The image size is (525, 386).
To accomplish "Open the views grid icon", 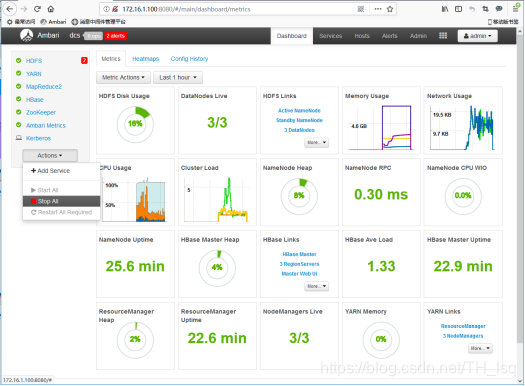I will [x=443, y=35].
